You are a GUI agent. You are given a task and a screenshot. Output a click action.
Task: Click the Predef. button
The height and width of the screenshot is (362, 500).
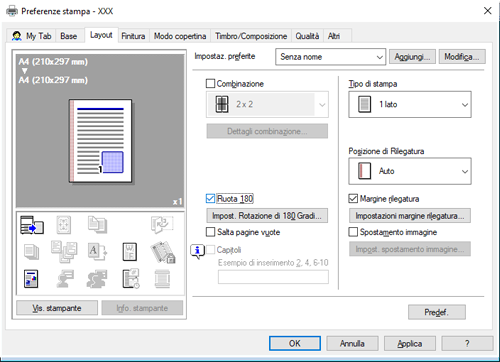point(437,312)
